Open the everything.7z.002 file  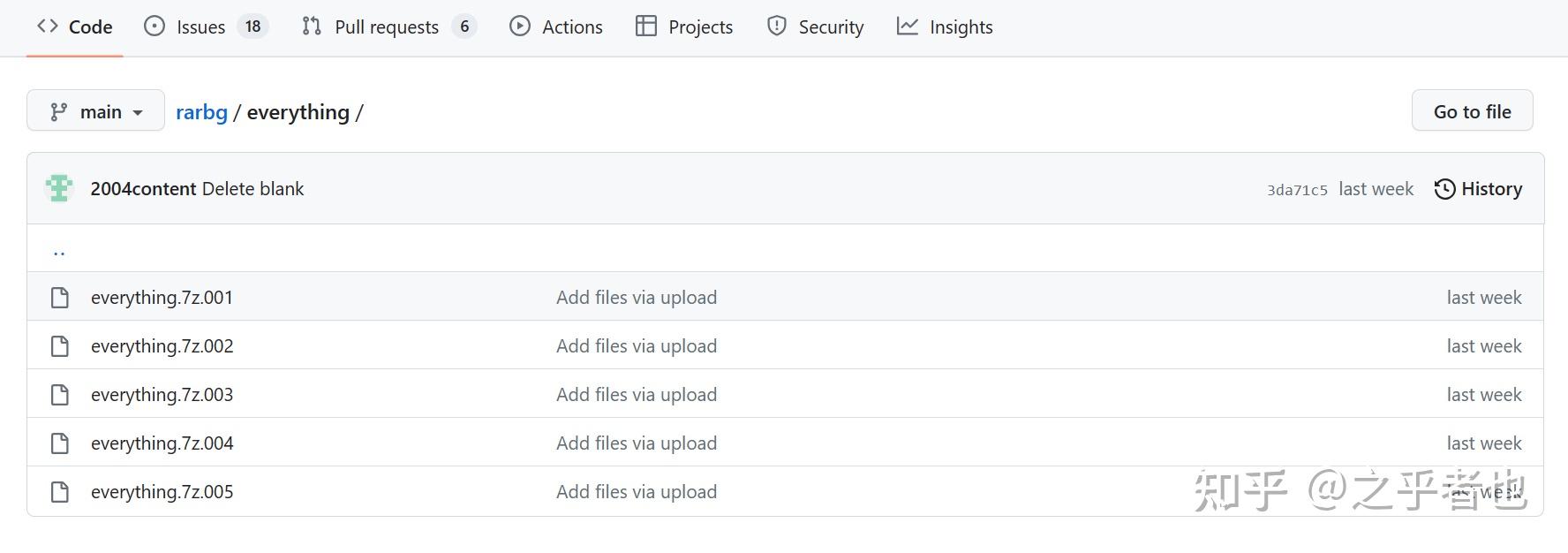(x=162, y=346)
